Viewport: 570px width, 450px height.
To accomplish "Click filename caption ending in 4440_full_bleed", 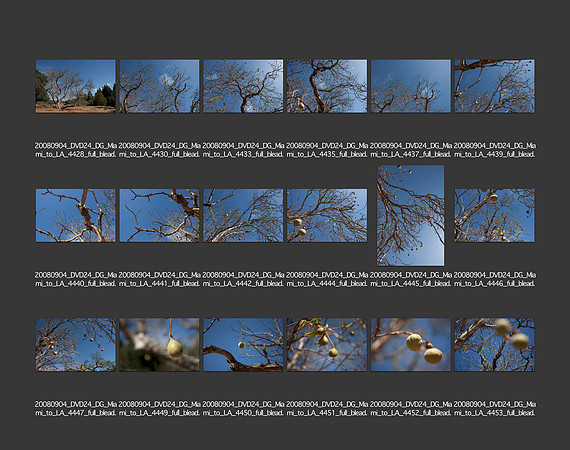I will [x=76, y=279].
